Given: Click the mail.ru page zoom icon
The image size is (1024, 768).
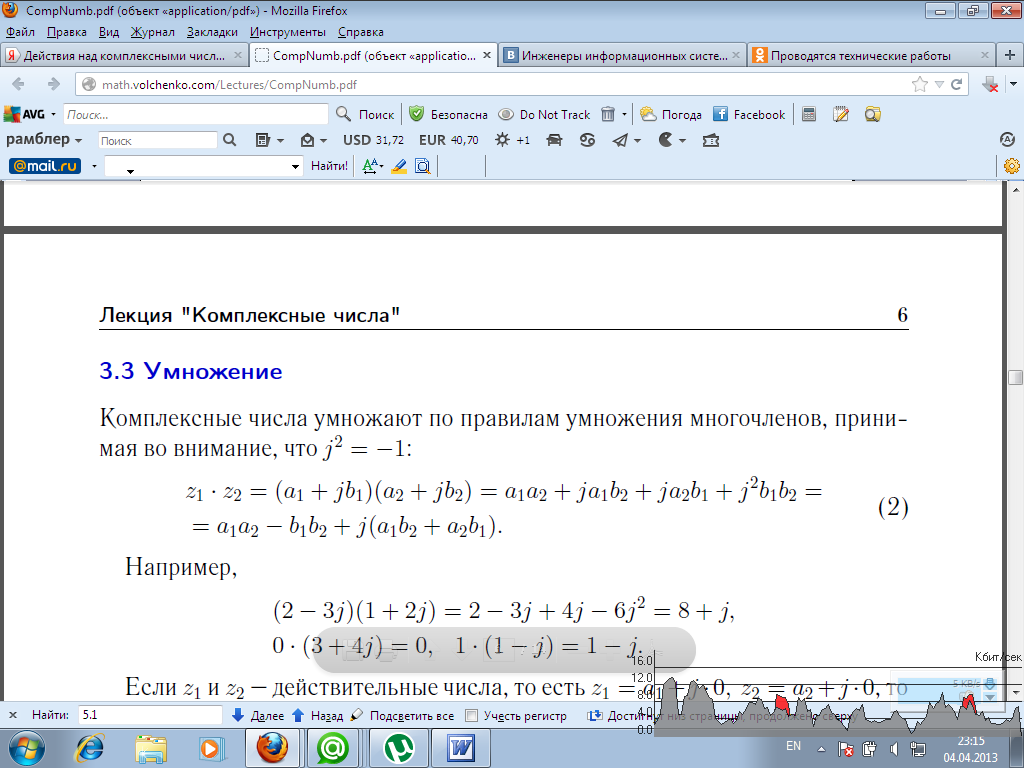Looking at the screenshot, I should pyautogui.click(x=423, y=166).
